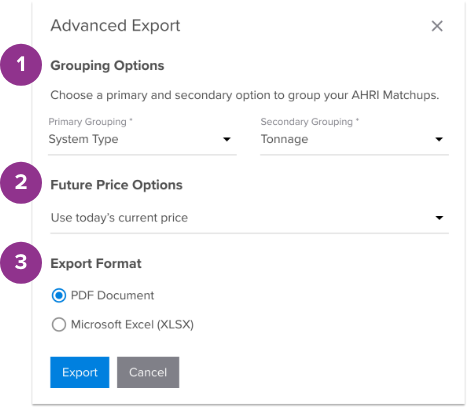Select the Microsoft Excel (XLSX) radio button
Image resolution: width=467 pixels, height=408 pixels.
pos(59,324)
